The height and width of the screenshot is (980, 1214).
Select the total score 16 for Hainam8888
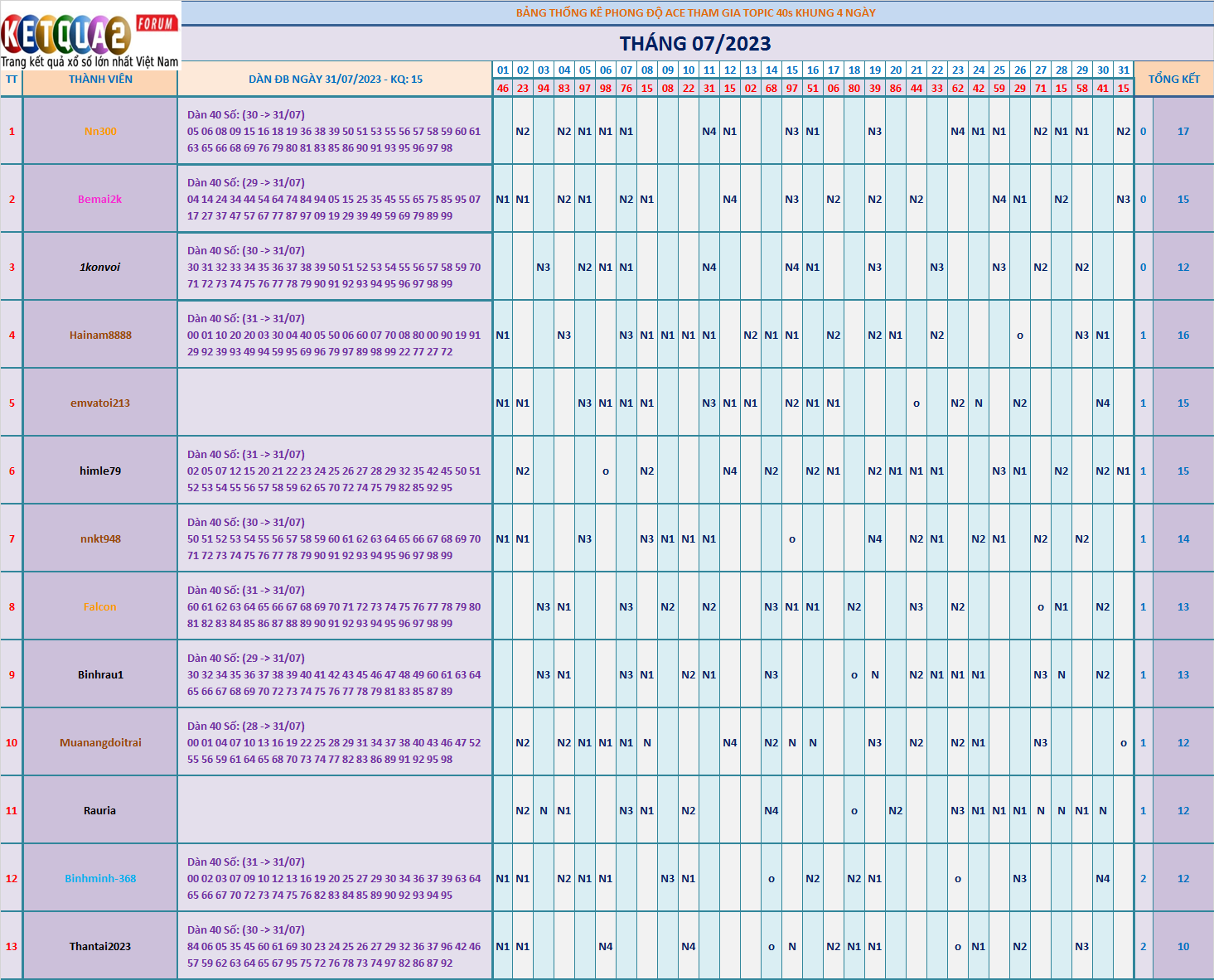point(1183,336)
